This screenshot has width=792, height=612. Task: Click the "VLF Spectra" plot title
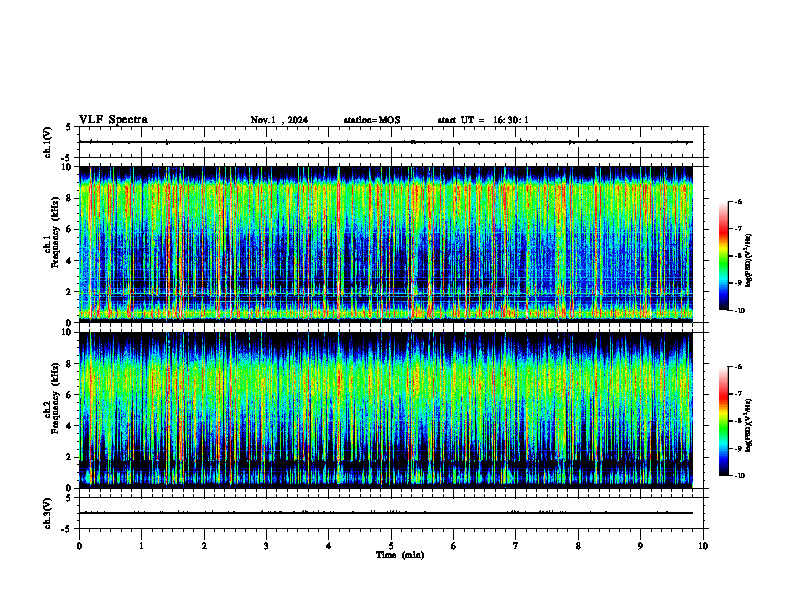tap(113, 120)
